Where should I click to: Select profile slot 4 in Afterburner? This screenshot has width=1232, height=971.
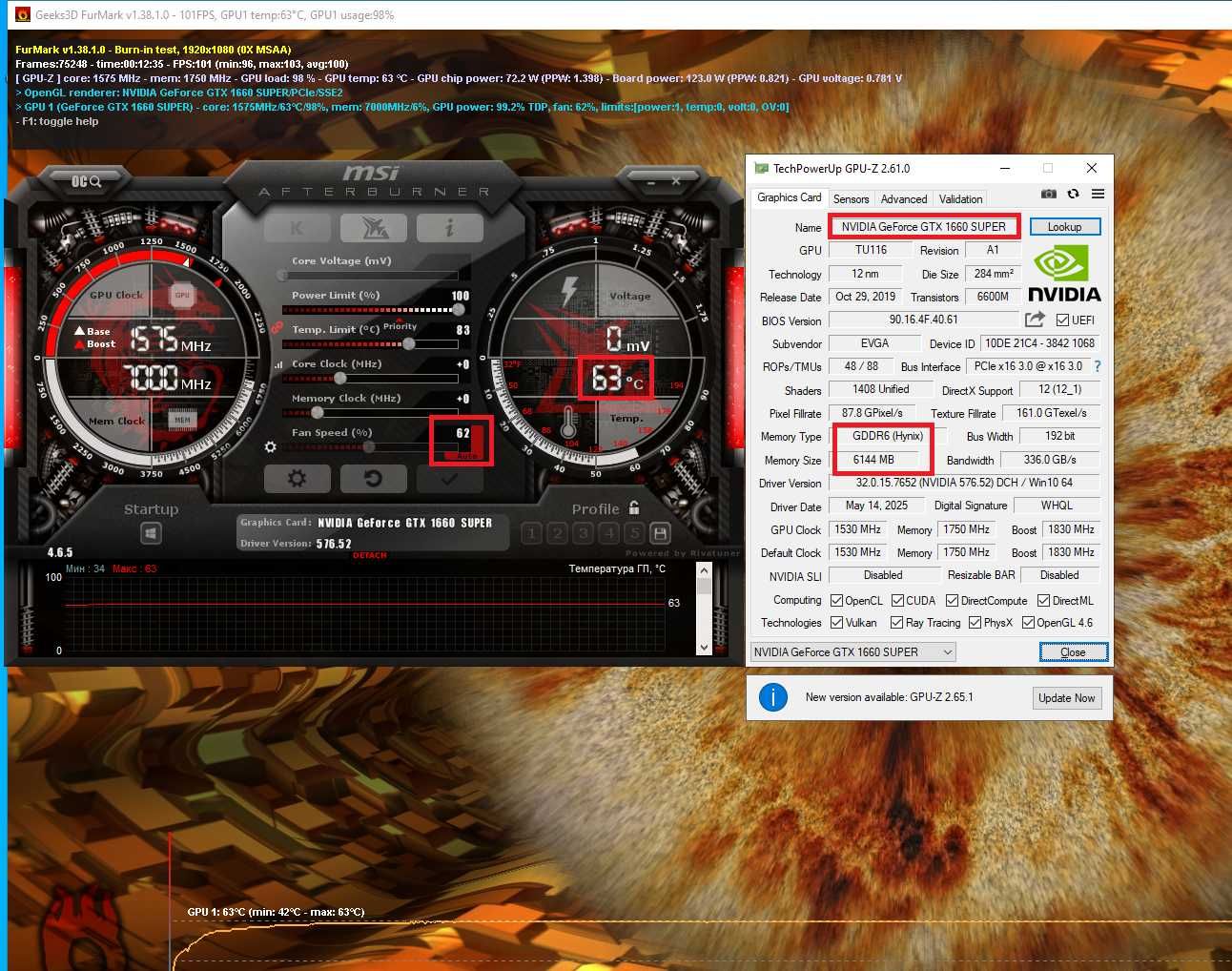pos(609,533)
